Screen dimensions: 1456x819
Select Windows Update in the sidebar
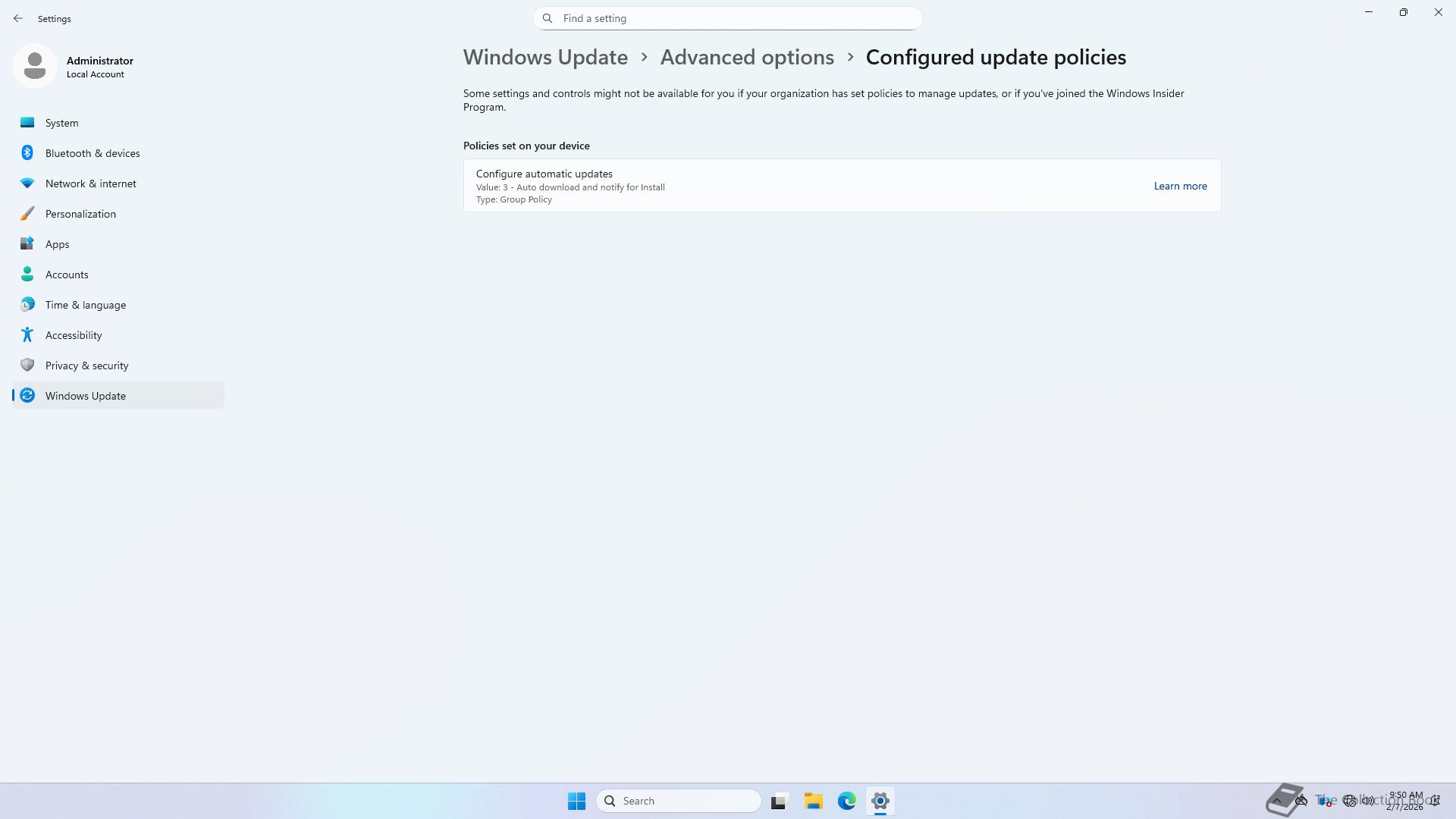click(x=85, y=396)
